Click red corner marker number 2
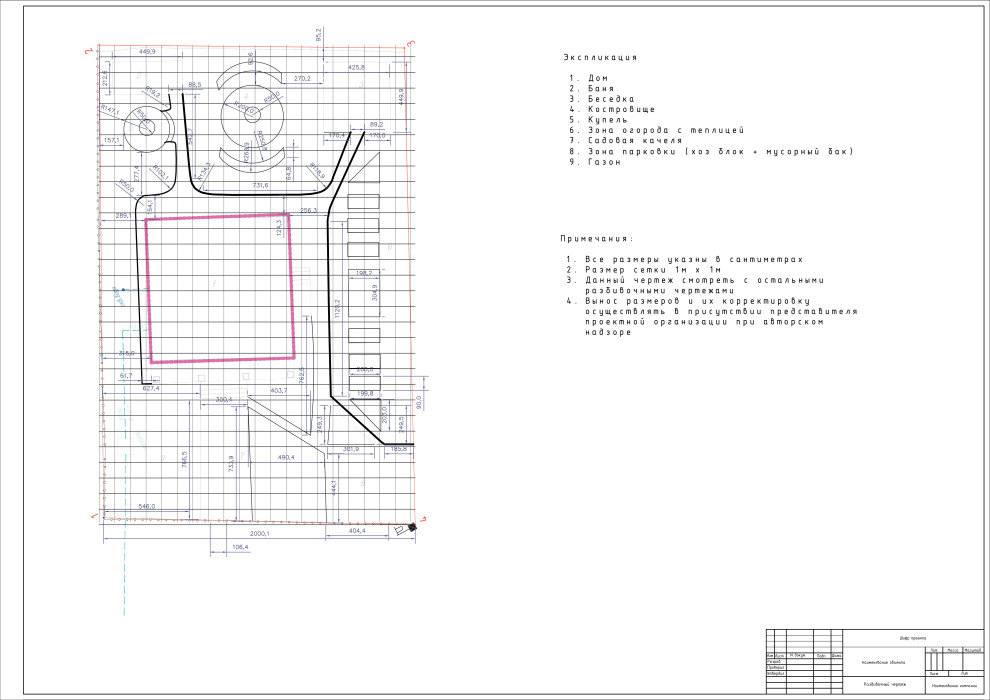The height and width of the screenshot is (700, 990). pyautogui.click(x=89, y=49)
